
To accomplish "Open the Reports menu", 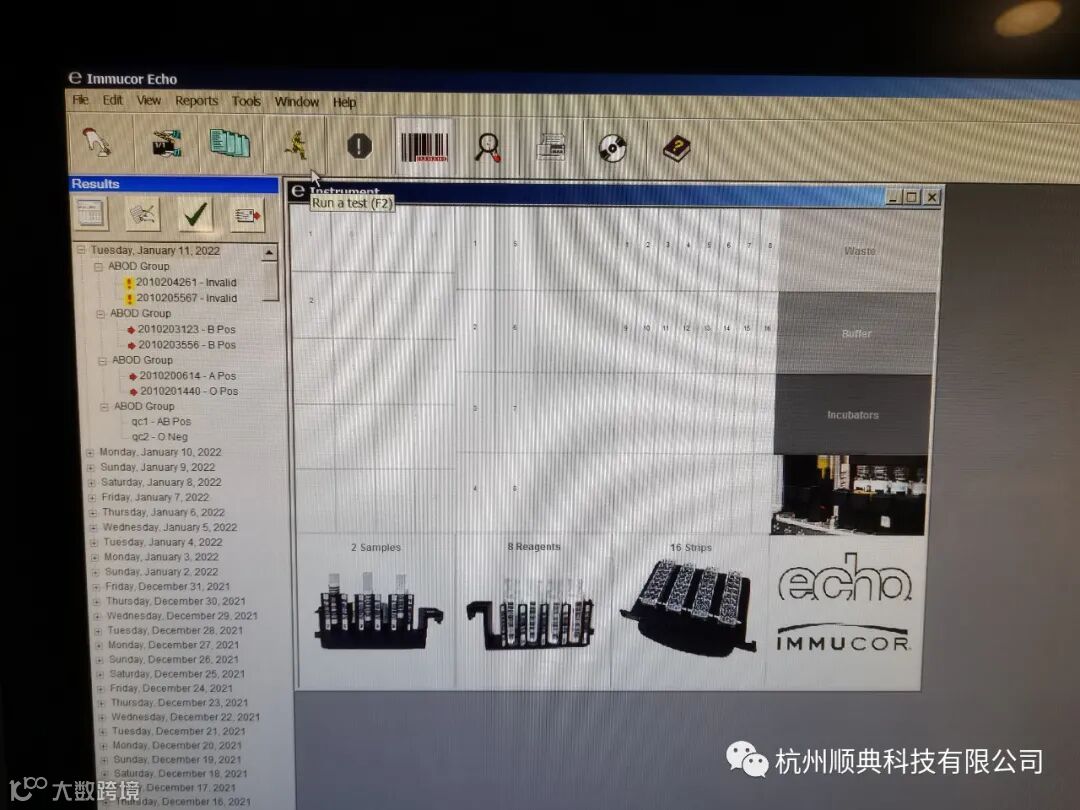I will coord(196,101).
